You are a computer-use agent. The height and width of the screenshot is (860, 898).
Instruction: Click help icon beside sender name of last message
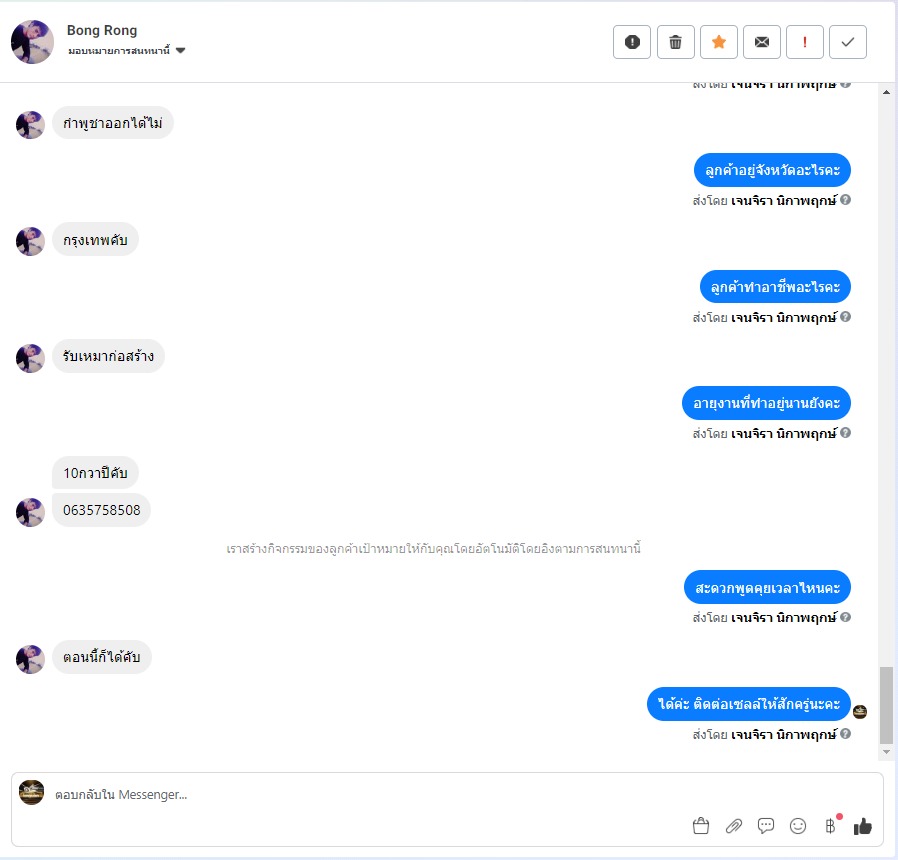coord(845,733)
